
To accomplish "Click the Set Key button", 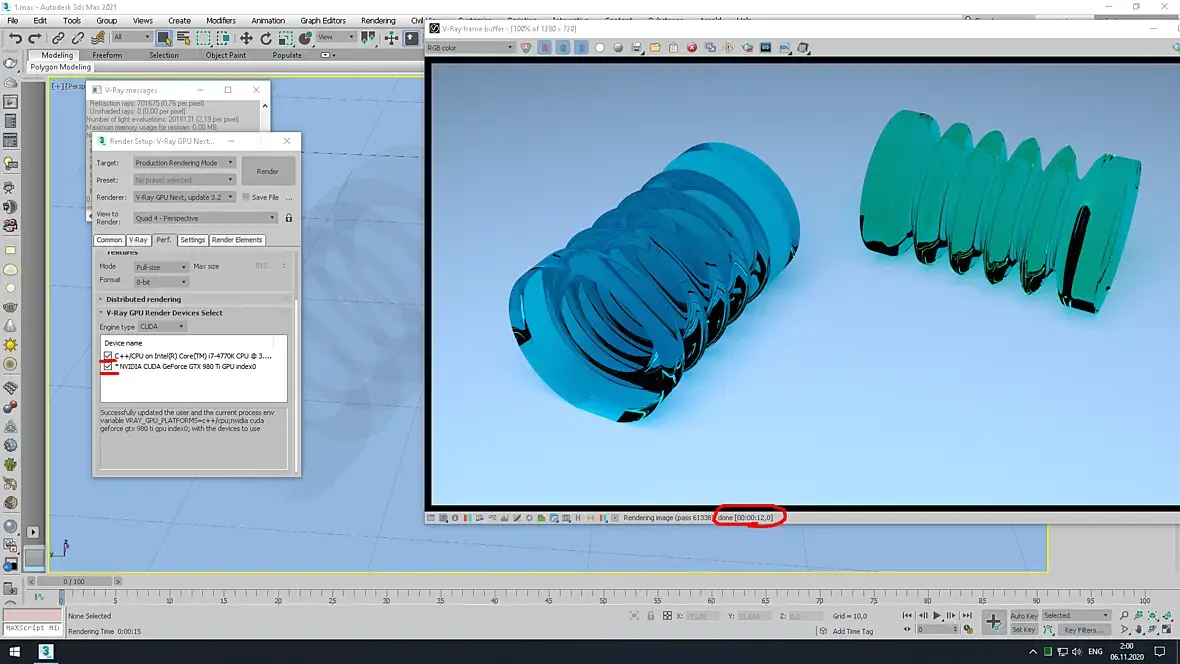I will point(1023,630).
